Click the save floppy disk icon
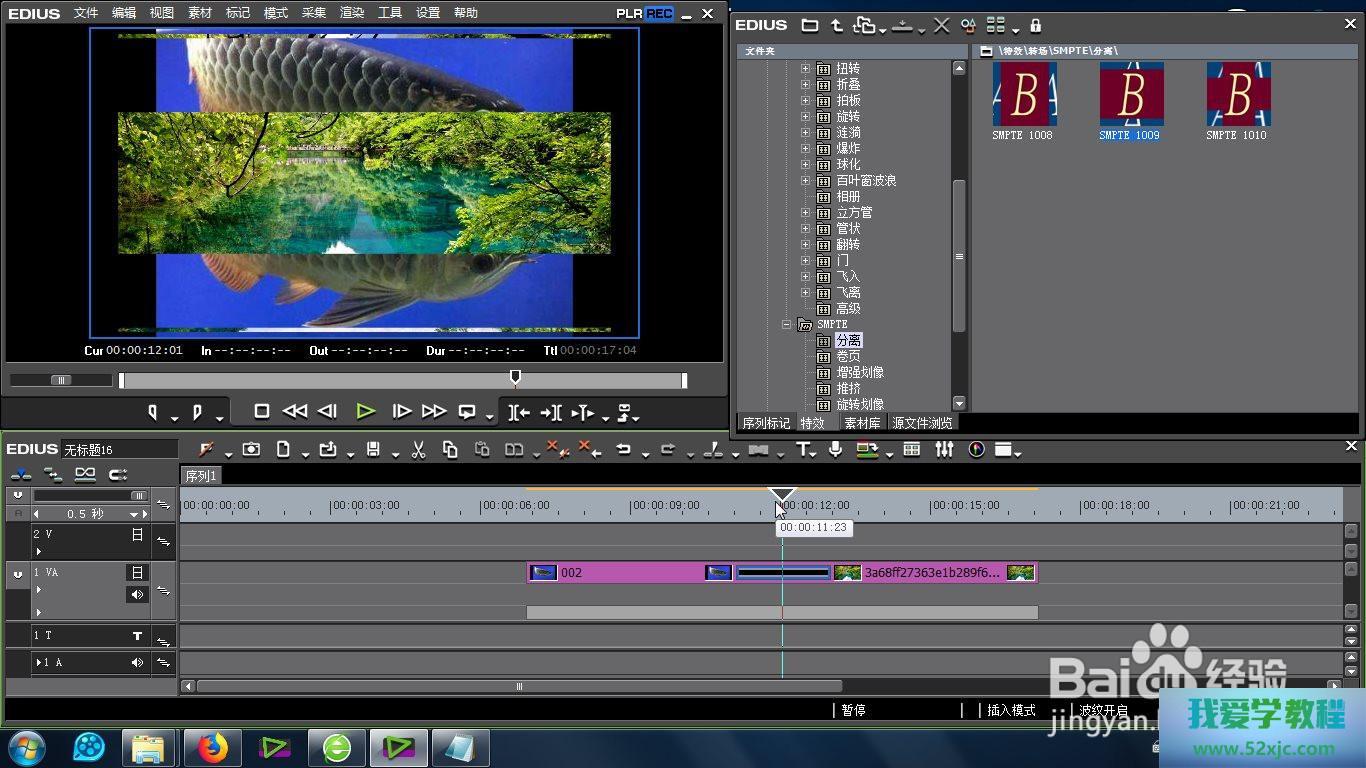The height and width of the screenshot is (768, 1366). point(373,450)
